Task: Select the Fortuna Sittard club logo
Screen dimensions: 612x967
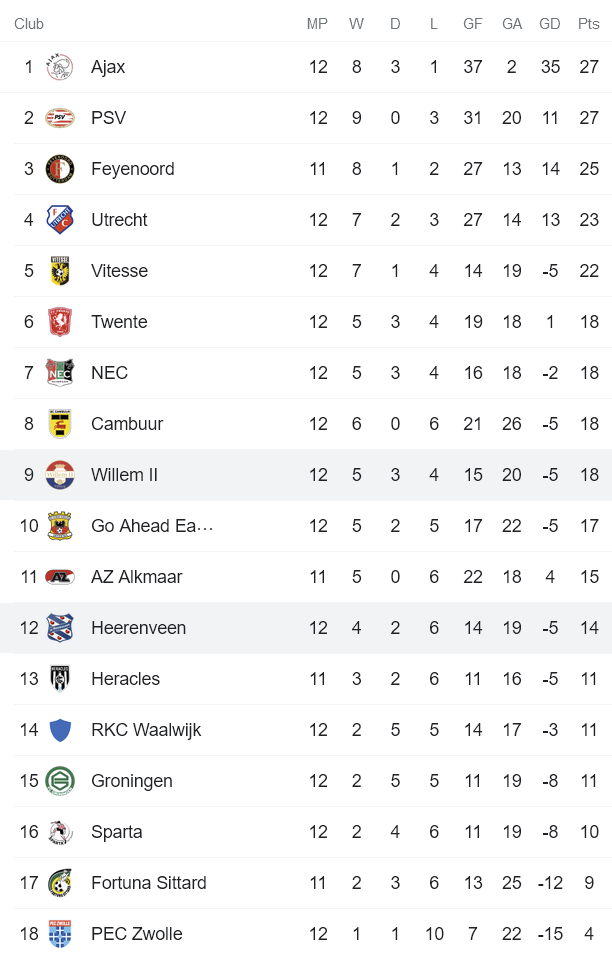Action: 59,883
